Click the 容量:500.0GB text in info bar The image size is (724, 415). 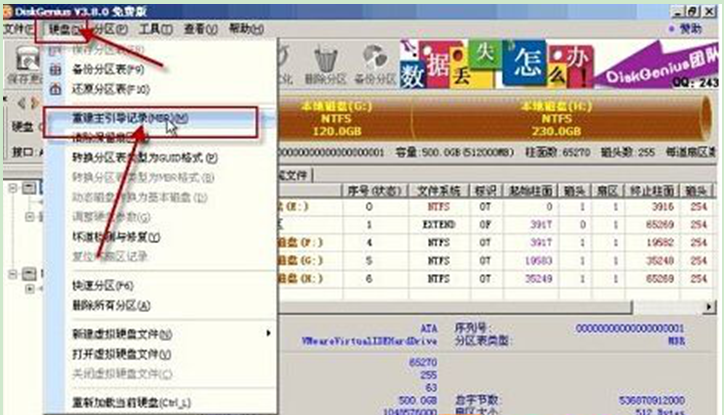click(x=455, y=152)
